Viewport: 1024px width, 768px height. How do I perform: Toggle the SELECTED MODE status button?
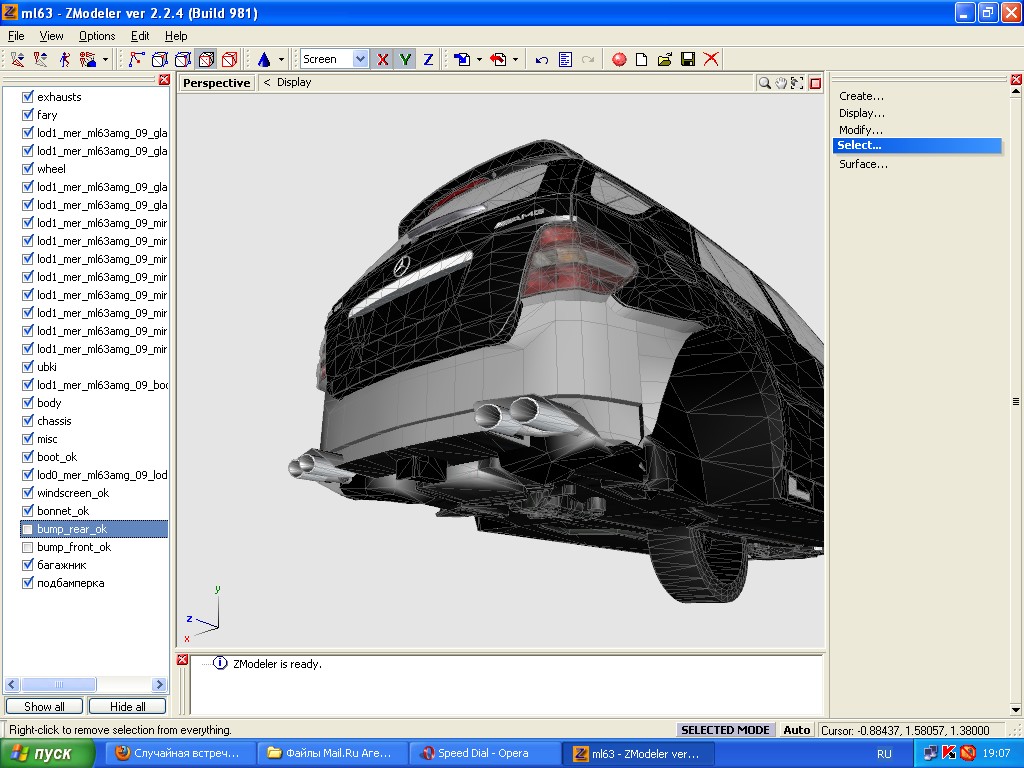coord(725,730)
